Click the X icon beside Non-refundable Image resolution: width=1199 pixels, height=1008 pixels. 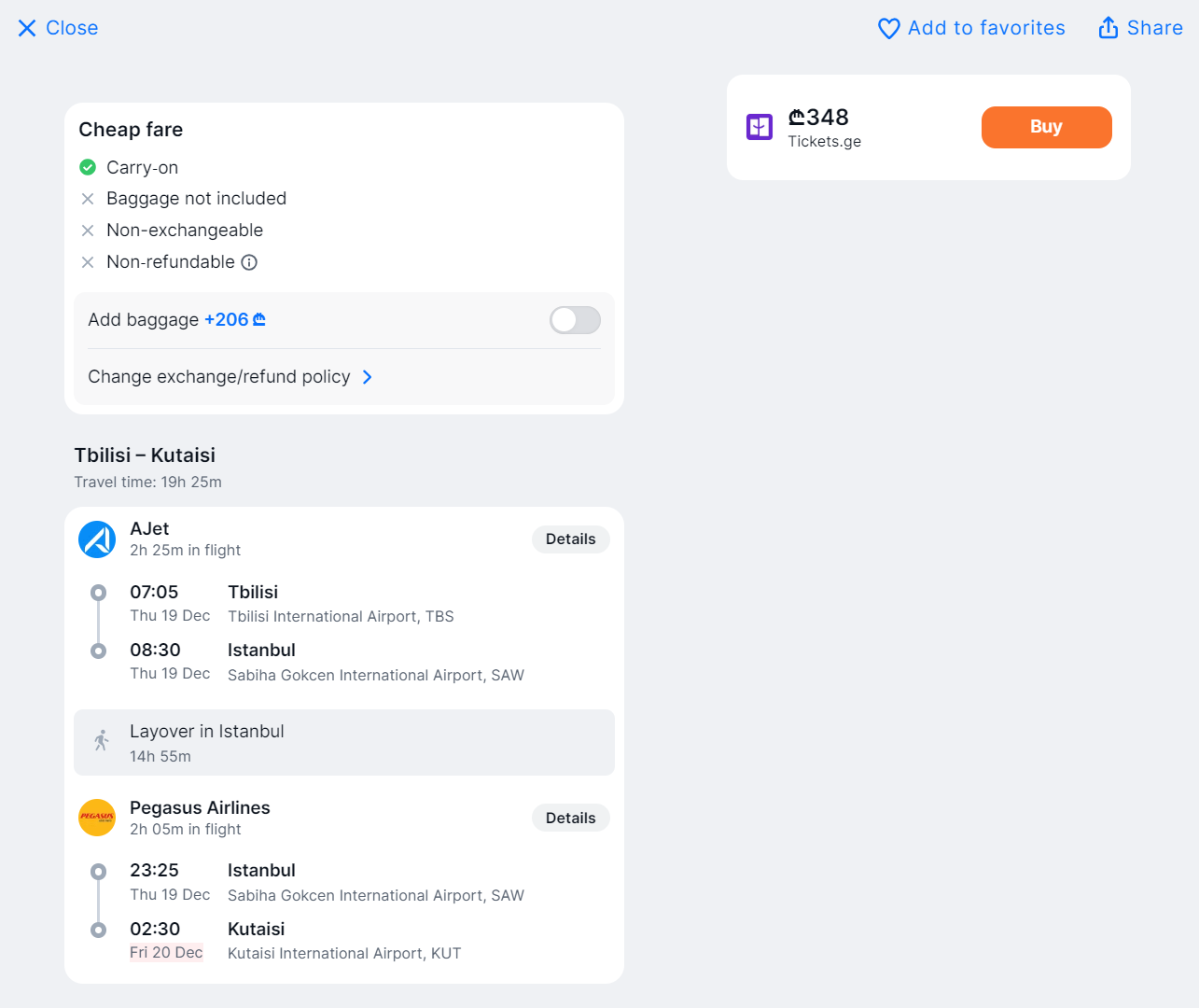[x=88, y=262]
